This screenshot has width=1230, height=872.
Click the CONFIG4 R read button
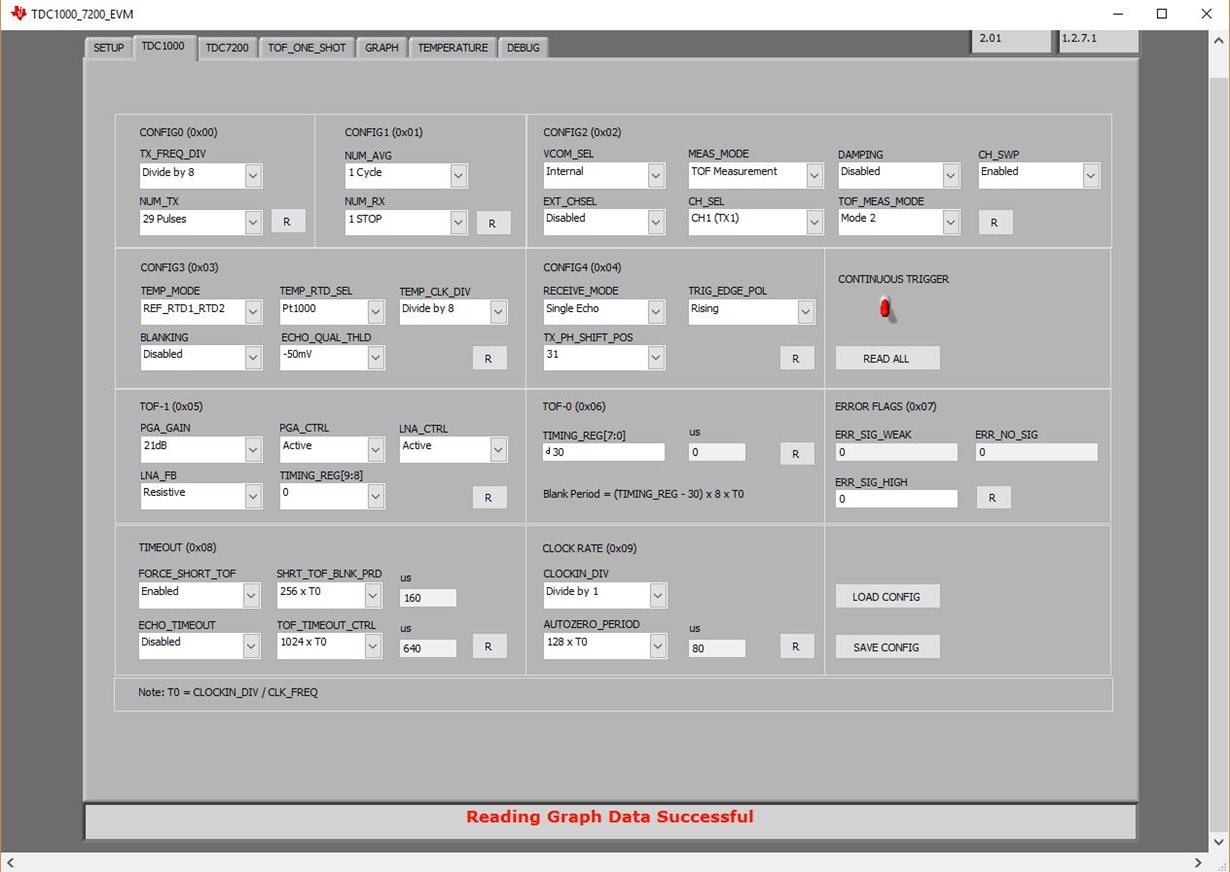pos(797,358)
